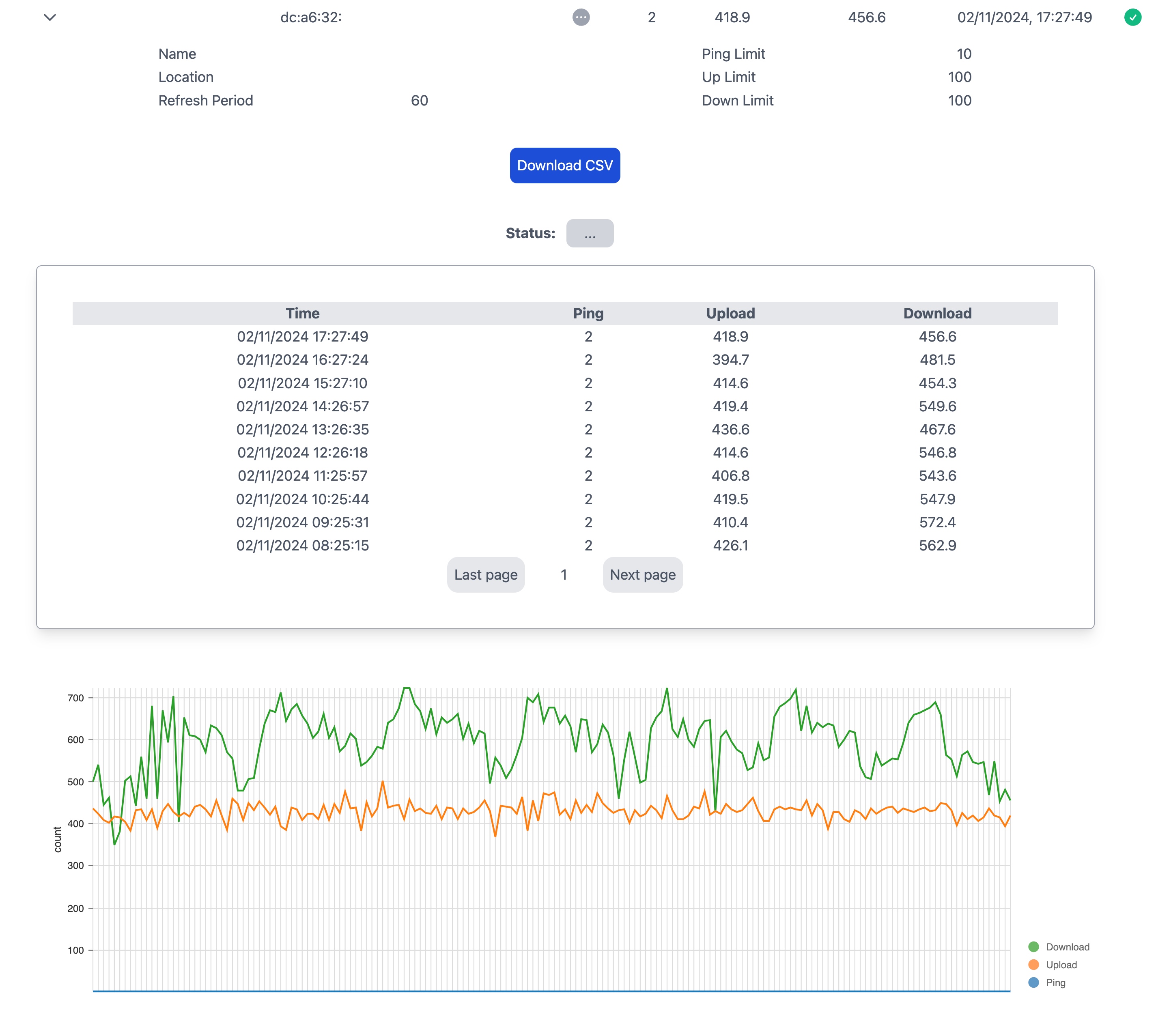Select row timestamp 02/11/2024 15:27:10

point(303,383)
